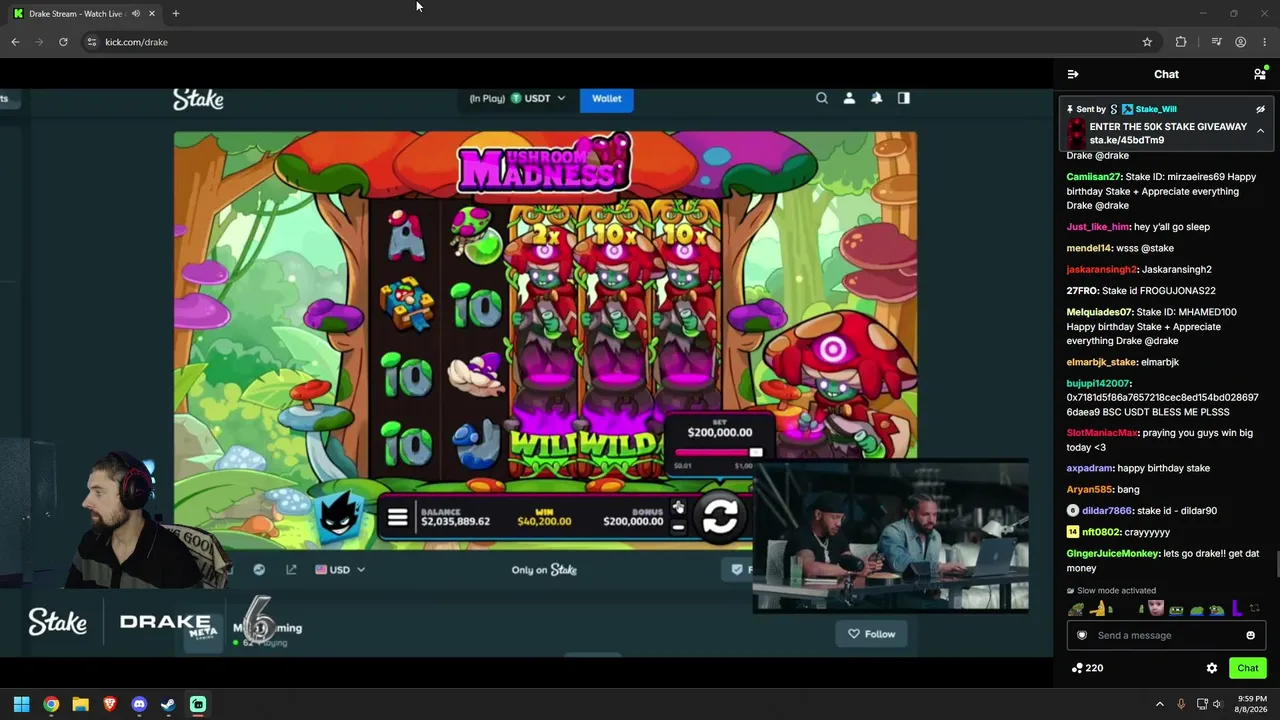Open channel points showing 220

[1087, 668]
